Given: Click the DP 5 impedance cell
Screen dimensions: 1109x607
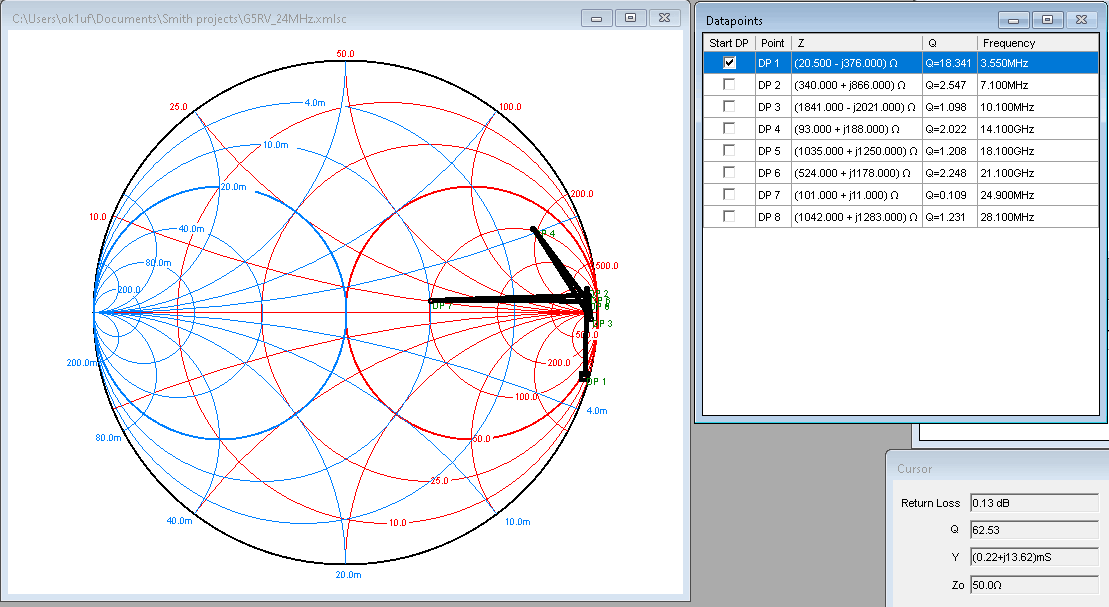Looking at the screenshot, I should 856,150.
